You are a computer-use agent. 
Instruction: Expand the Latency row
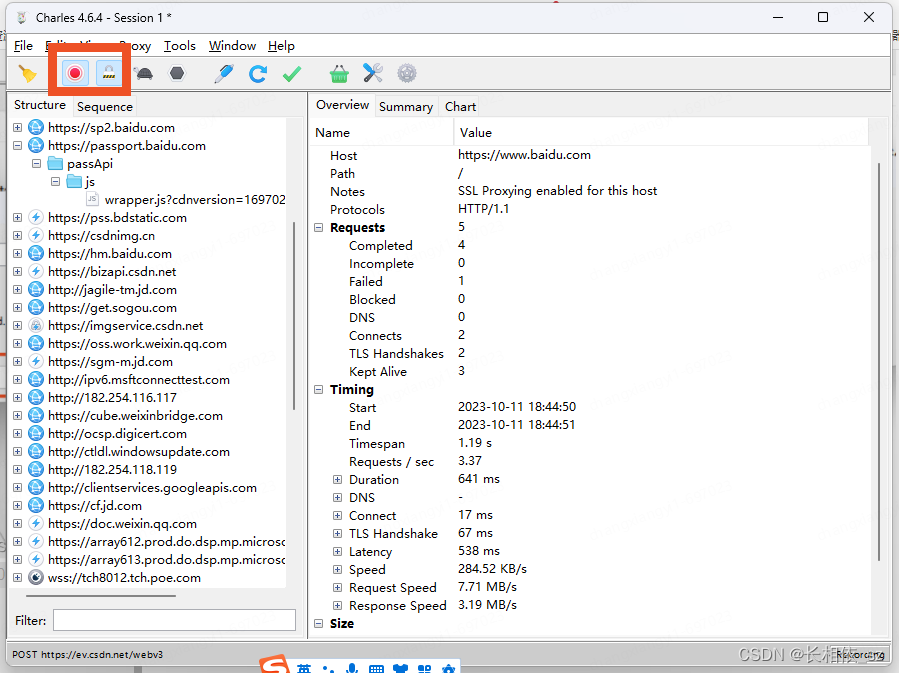coord(338,551)
